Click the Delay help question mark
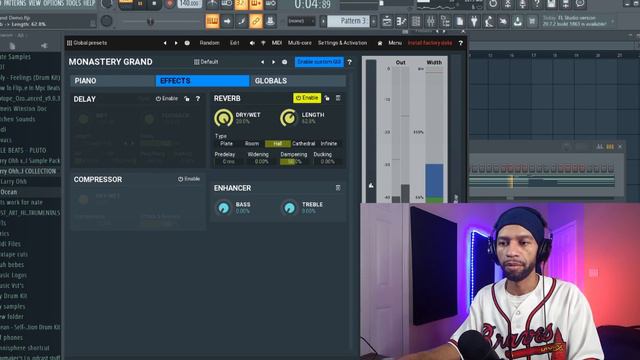Viewport: 640px width, 360px height. (x=198, y=99)
